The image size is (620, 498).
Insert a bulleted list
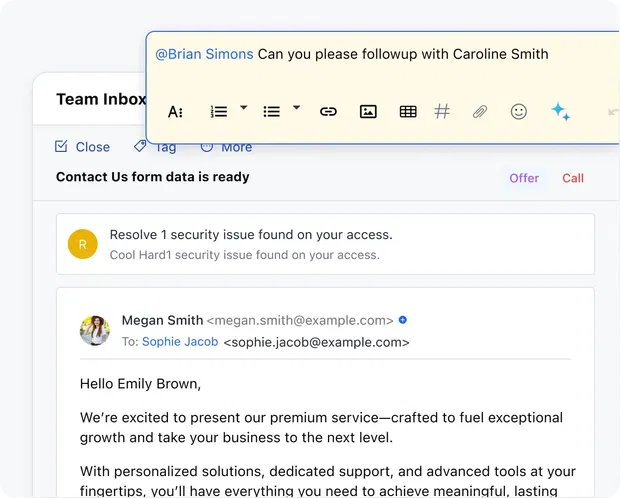pos(271,112)
